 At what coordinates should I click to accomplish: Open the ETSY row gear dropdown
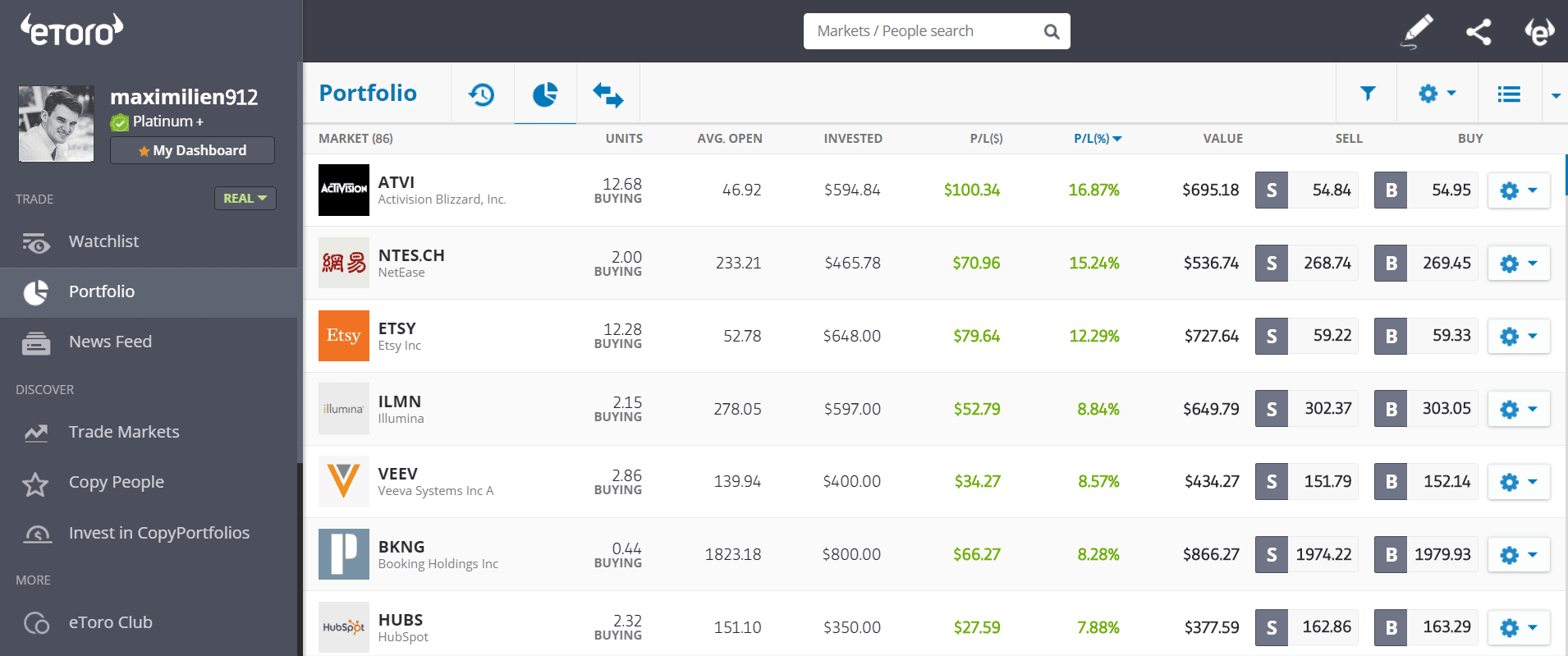(1519, 337)
